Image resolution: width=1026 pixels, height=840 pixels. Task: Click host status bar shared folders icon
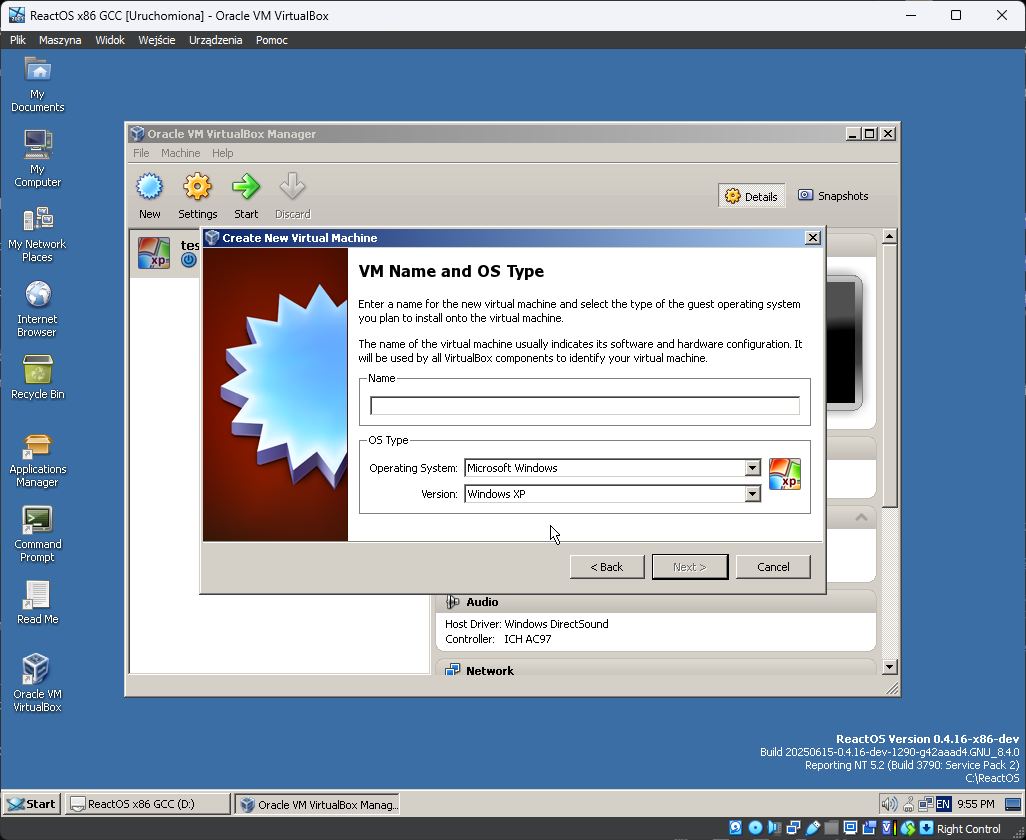pos(831,828)
